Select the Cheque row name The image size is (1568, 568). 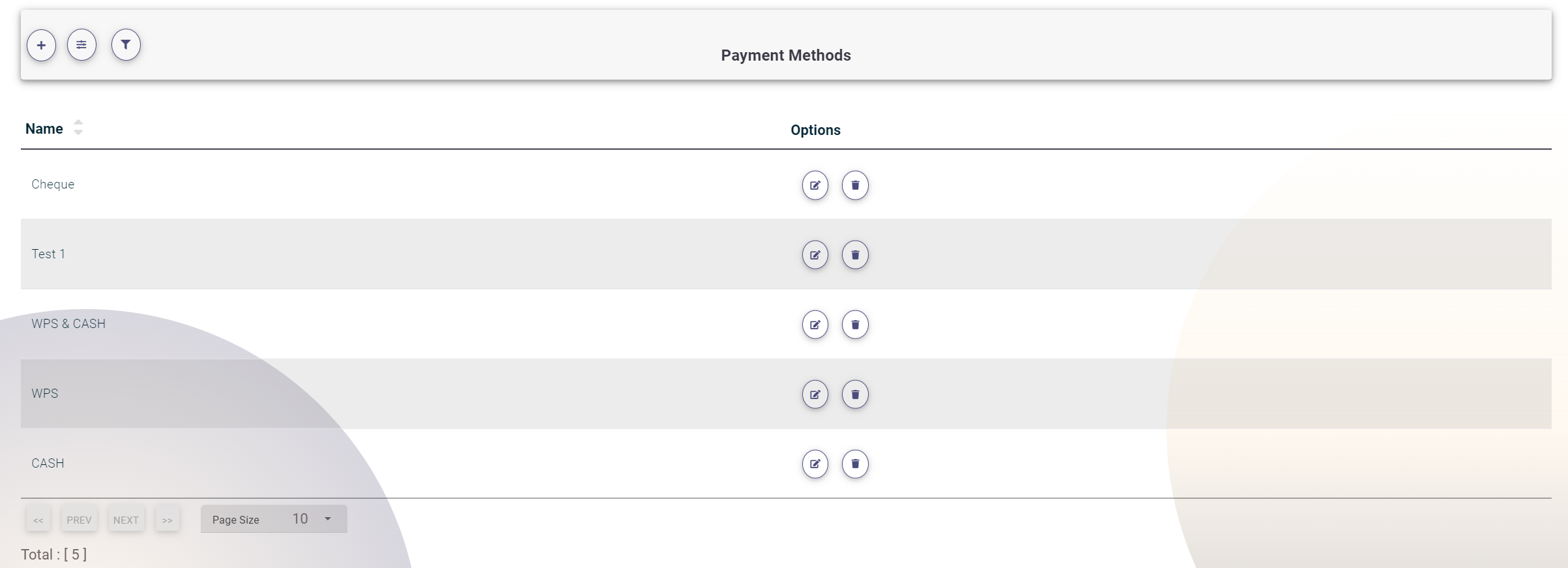click(x=53, y=185)
